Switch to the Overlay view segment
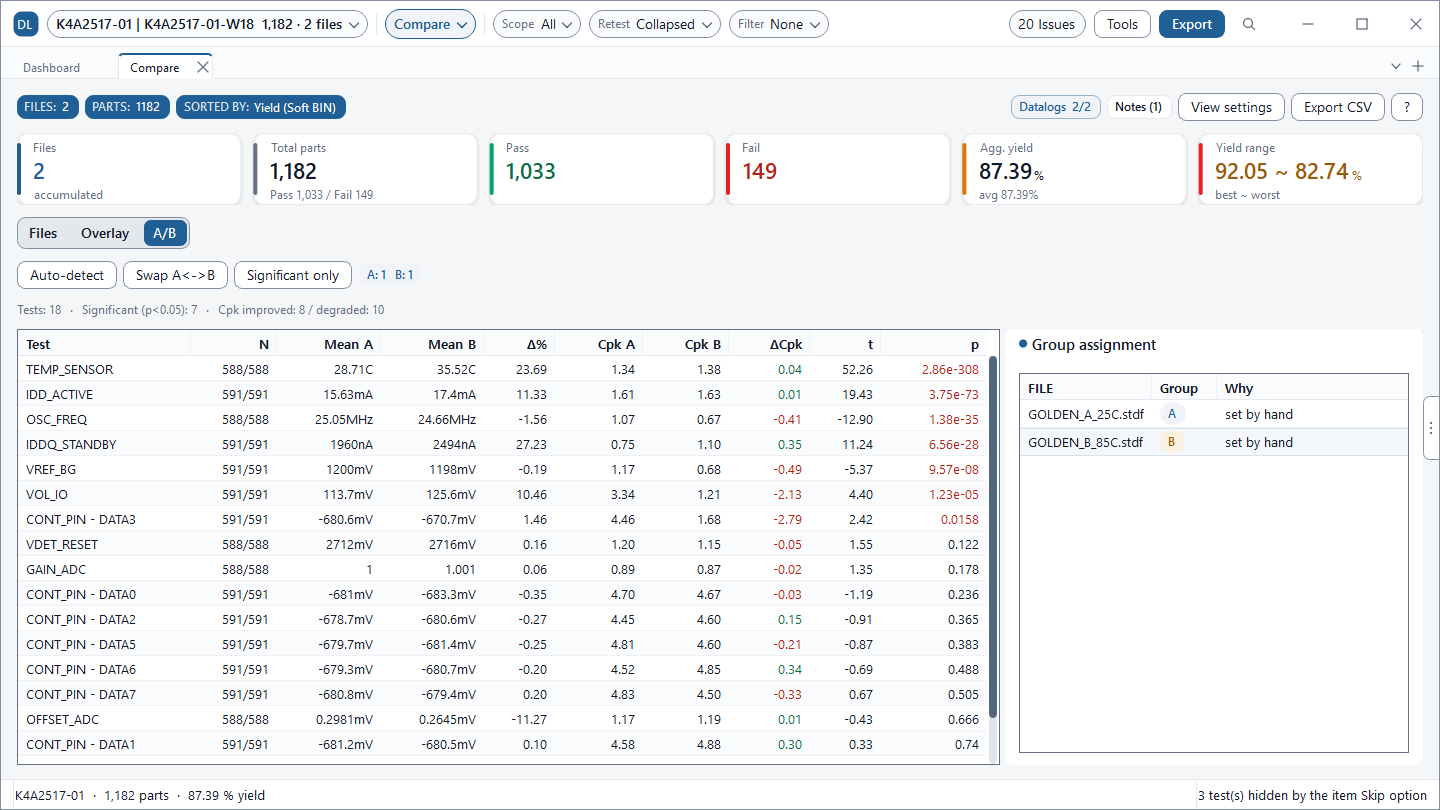1440x810 pixels. (x=105, y=233)
